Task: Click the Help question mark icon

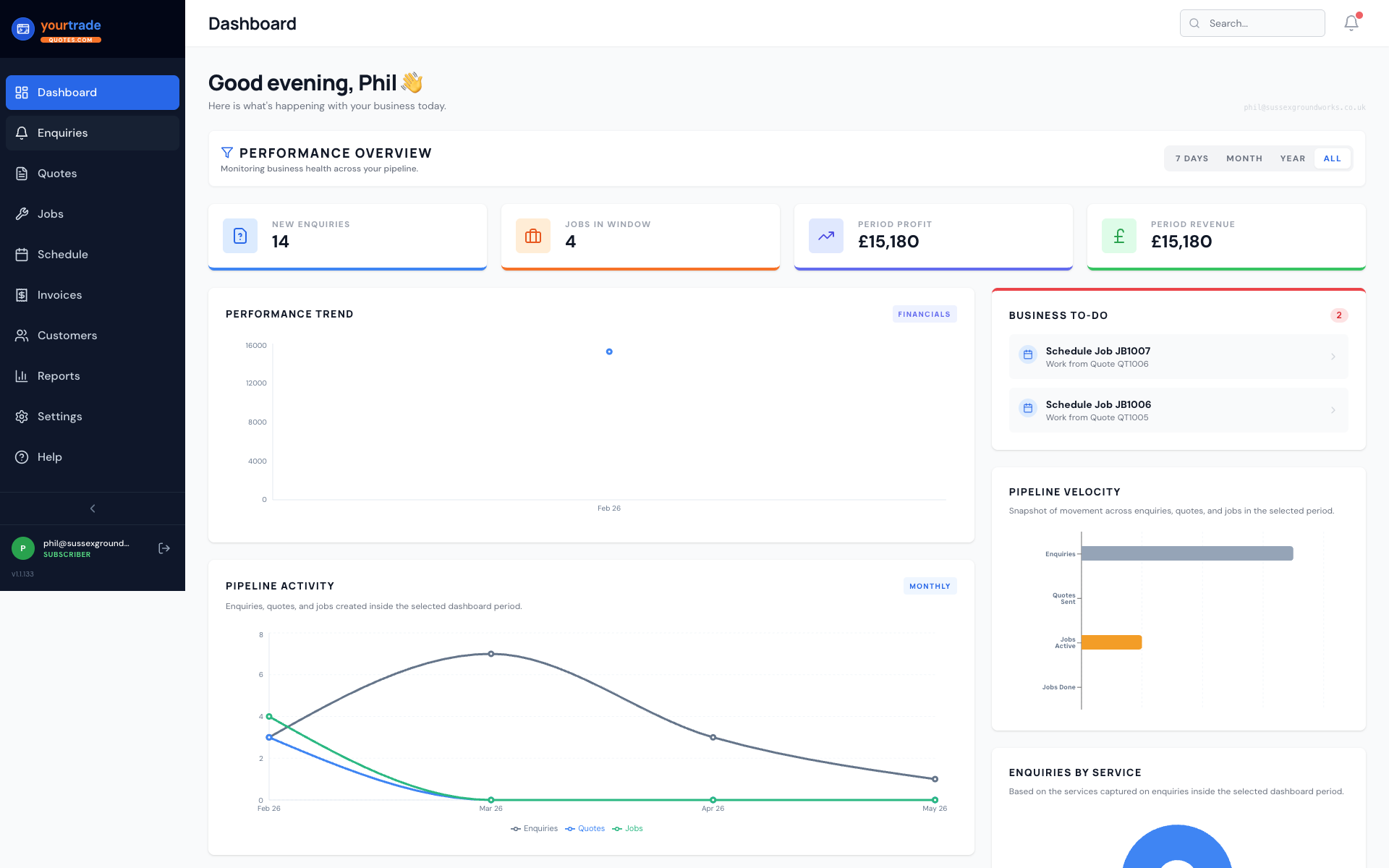Action: pos(22,457)
